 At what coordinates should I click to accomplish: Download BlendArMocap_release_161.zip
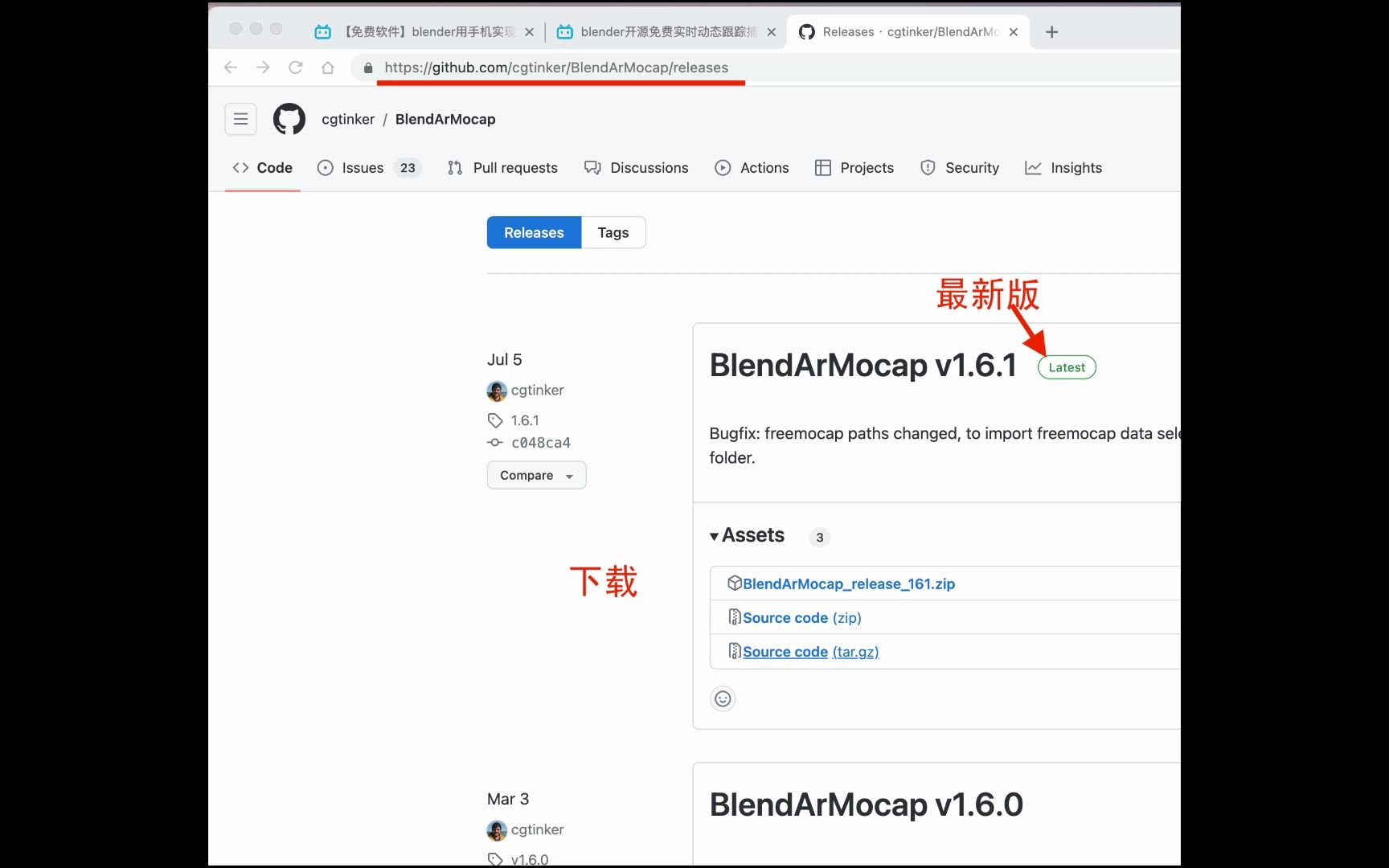click(x=848, y=583)
